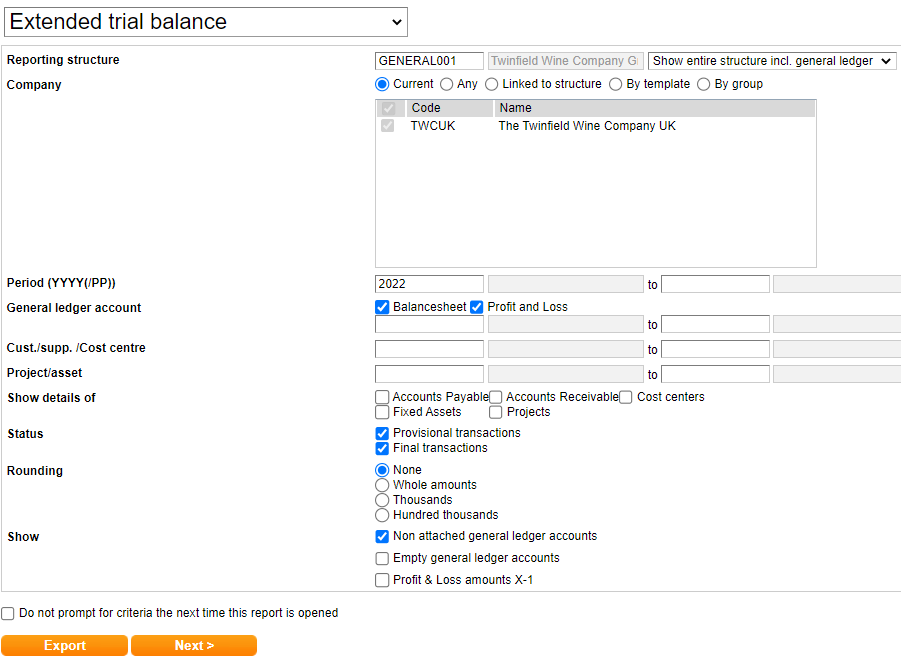Click the GENERAL001 reporting structure field
Screen dimensions: 901x658
tap(429, 61)
